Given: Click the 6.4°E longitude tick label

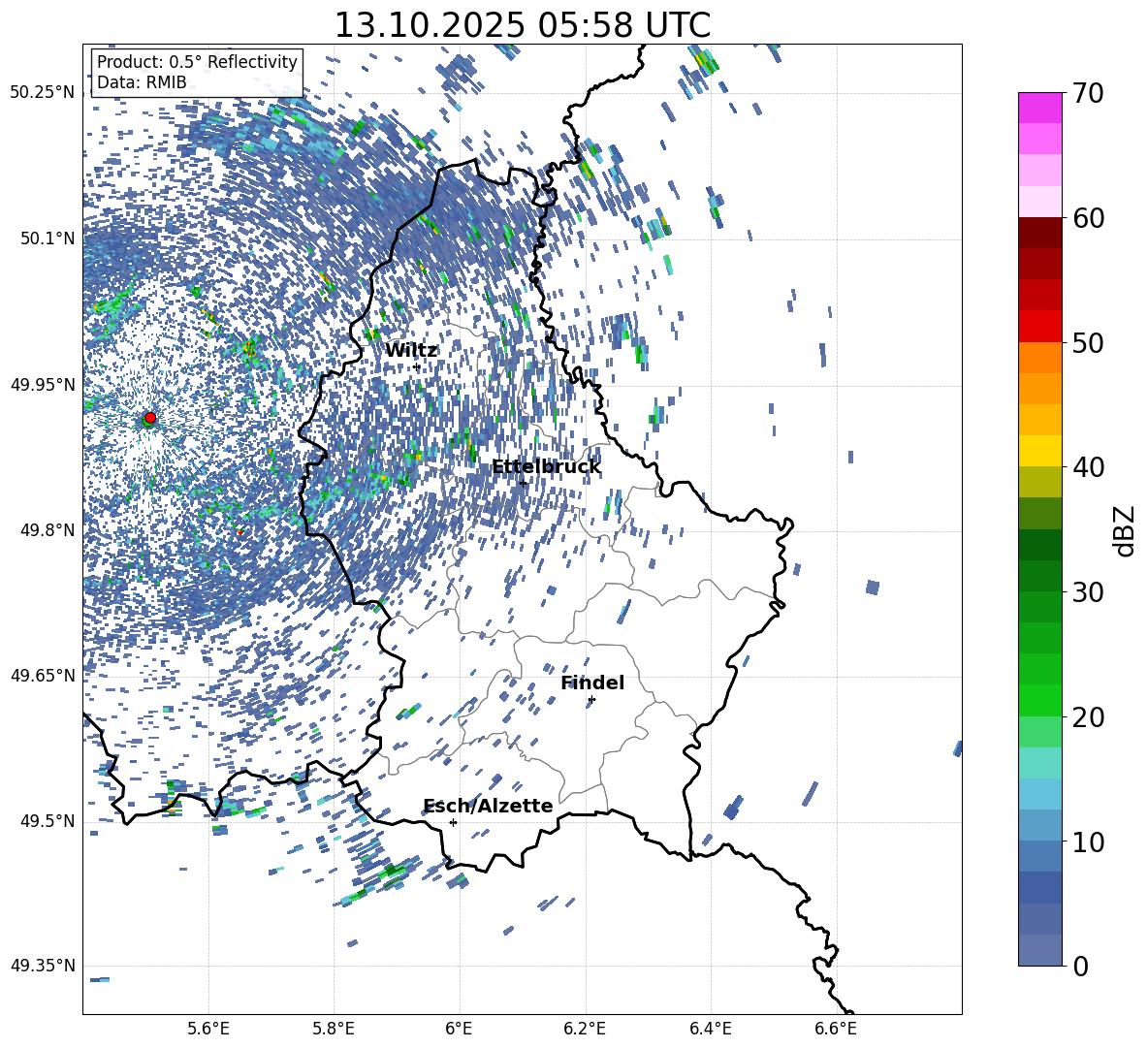Looking at the screenshot, I should [x=711, y=1030].
